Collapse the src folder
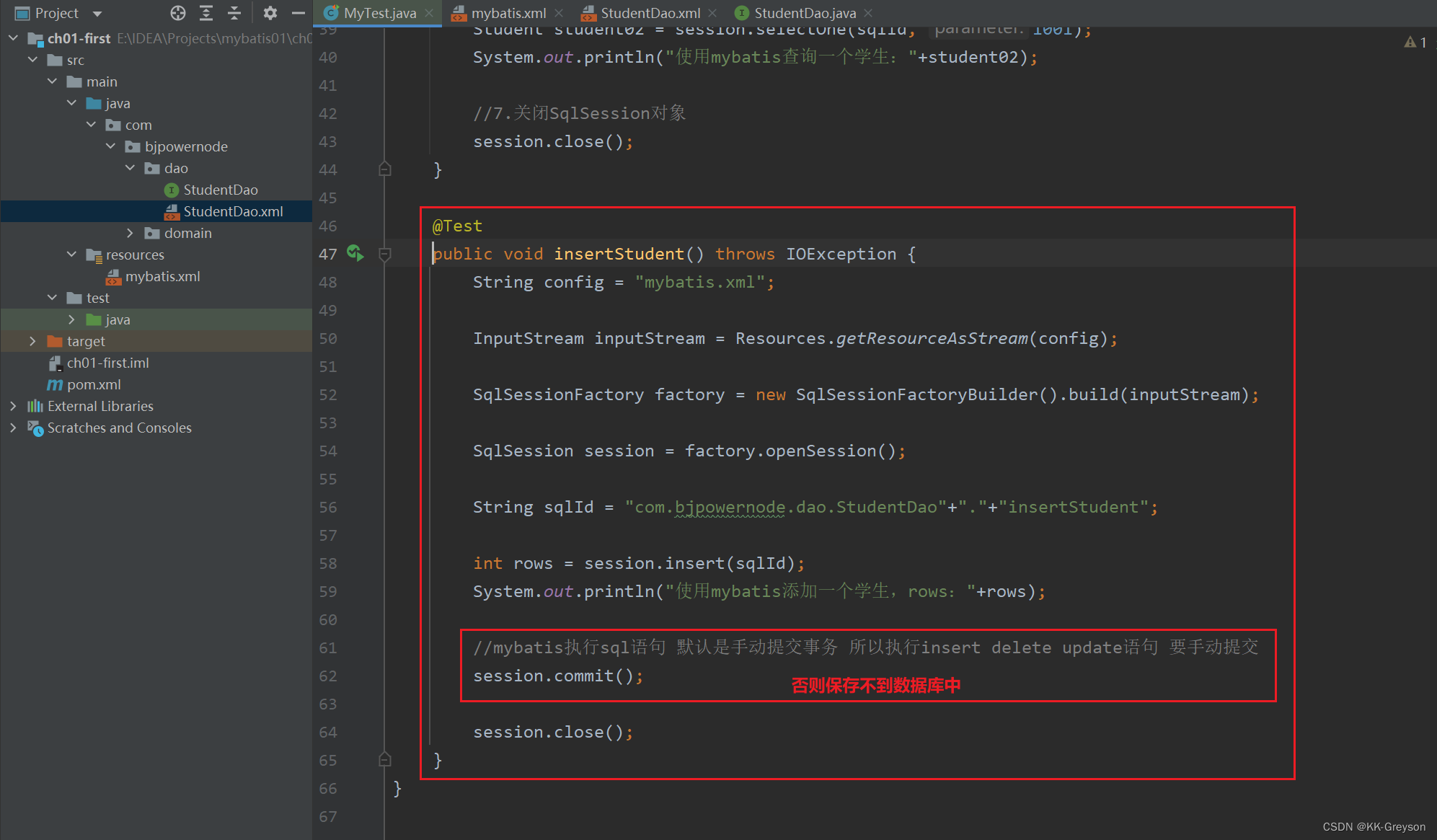1437x840 pixels. (x=32, y=60)
